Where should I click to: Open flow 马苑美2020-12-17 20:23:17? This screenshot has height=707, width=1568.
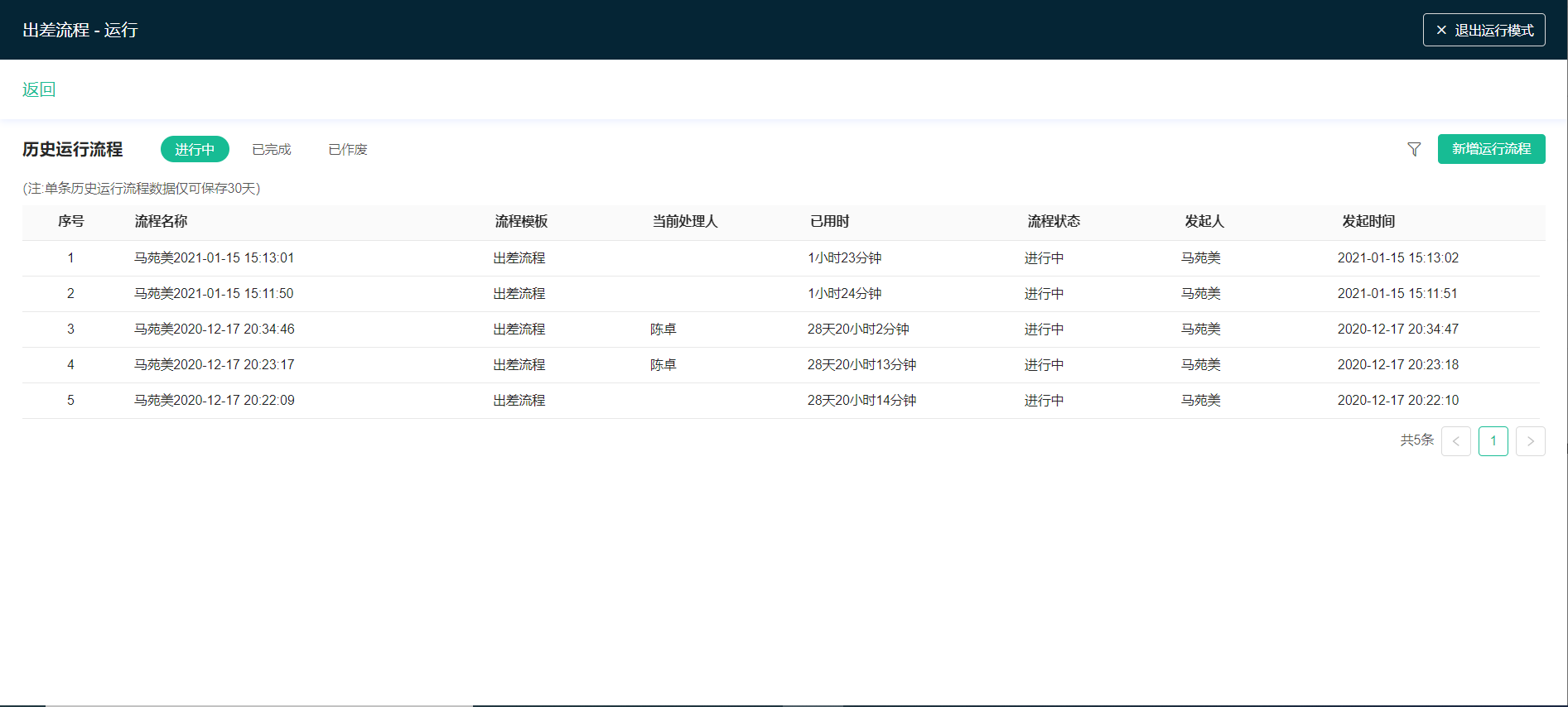(x=215, y=364)
